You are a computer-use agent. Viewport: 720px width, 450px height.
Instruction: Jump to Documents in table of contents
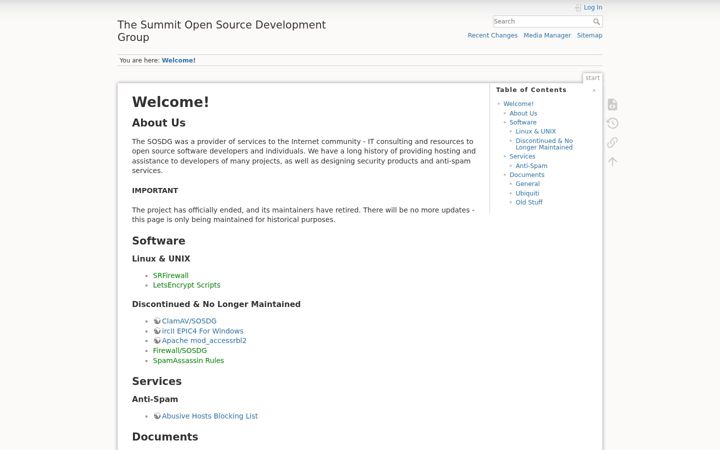point(527,174)
